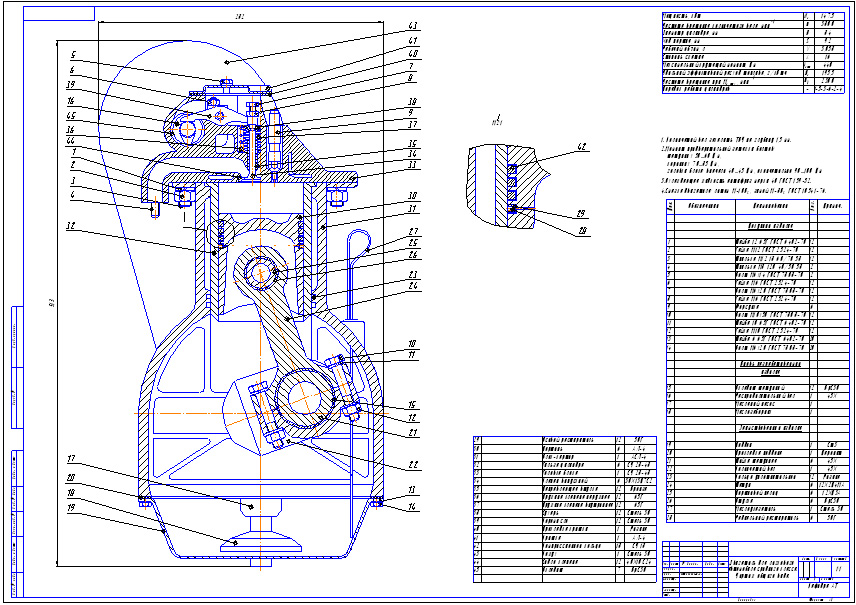Viewport: 856px width, 605px height.
Task: Select callout label 21
Action: click(413, 432)
